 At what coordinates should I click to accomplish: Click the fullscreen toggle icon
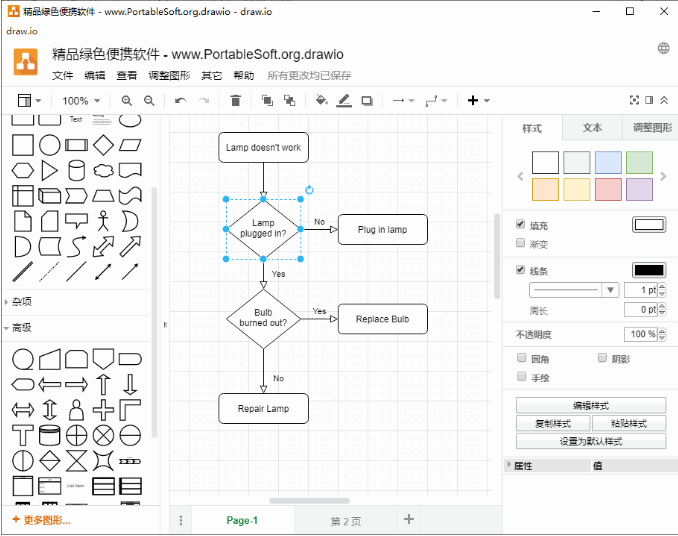(634, 100)
